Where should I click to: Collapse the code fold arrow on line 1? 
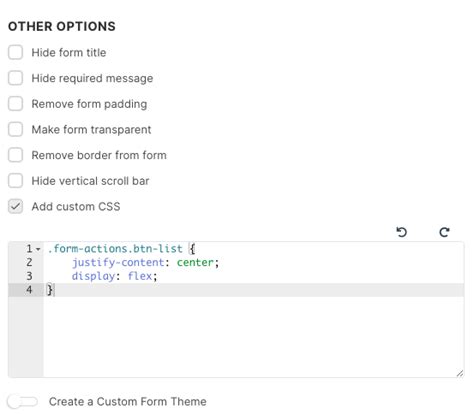tap(38, 249)
